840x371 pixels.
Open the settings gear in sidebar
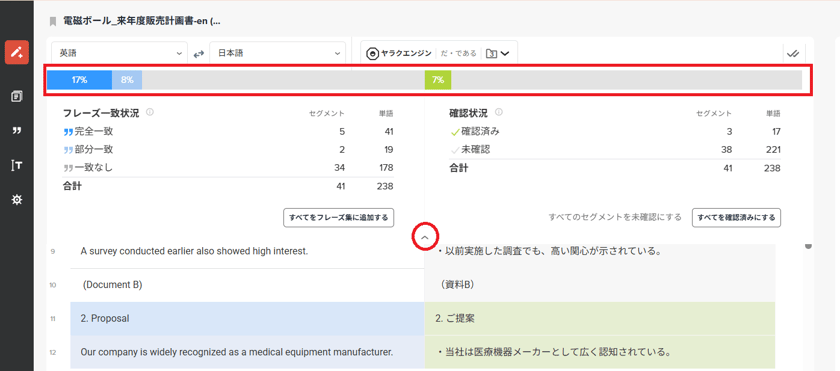tap(17, 200)
